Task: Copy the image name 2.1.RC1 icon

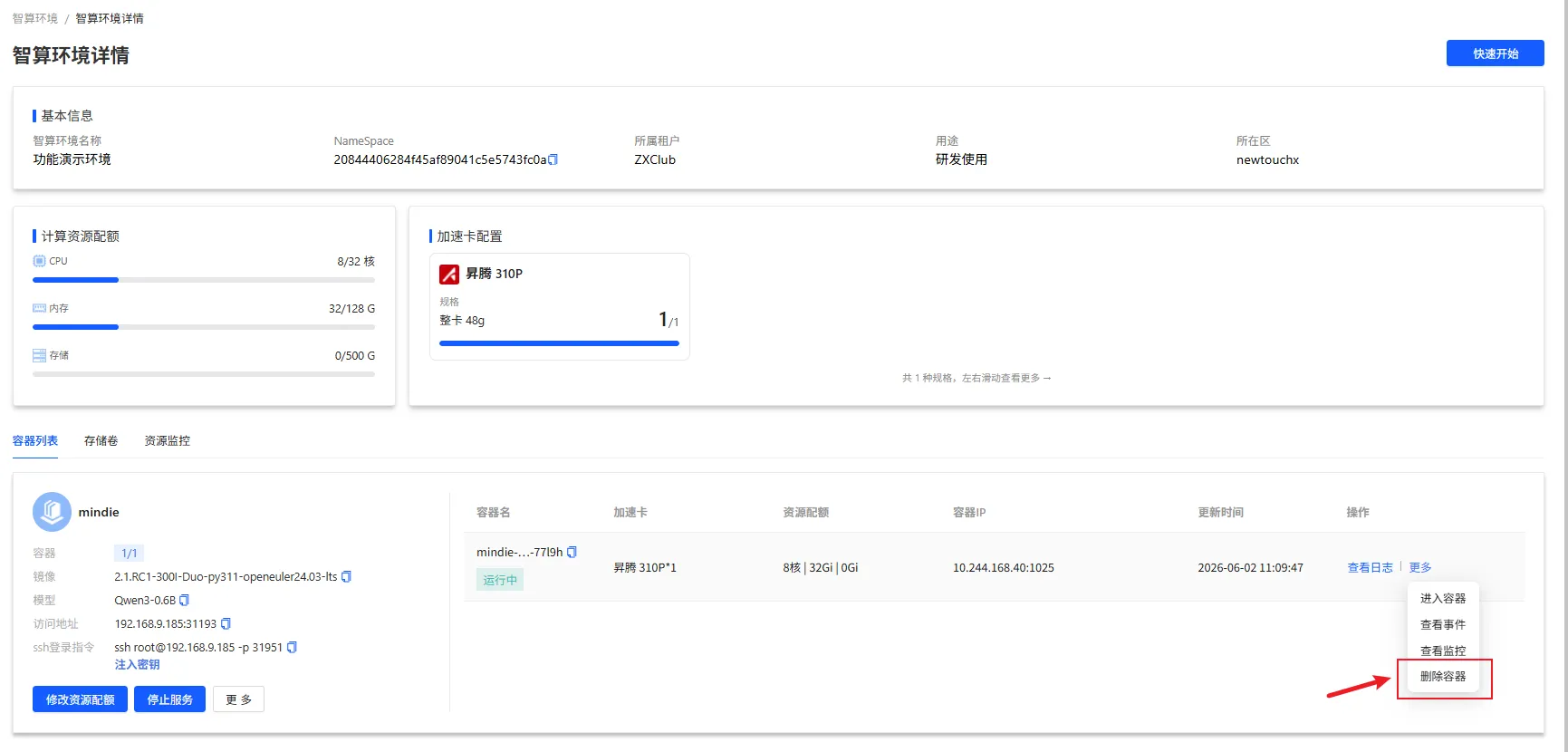Action: pyautogui.click(x=346, y=576)
